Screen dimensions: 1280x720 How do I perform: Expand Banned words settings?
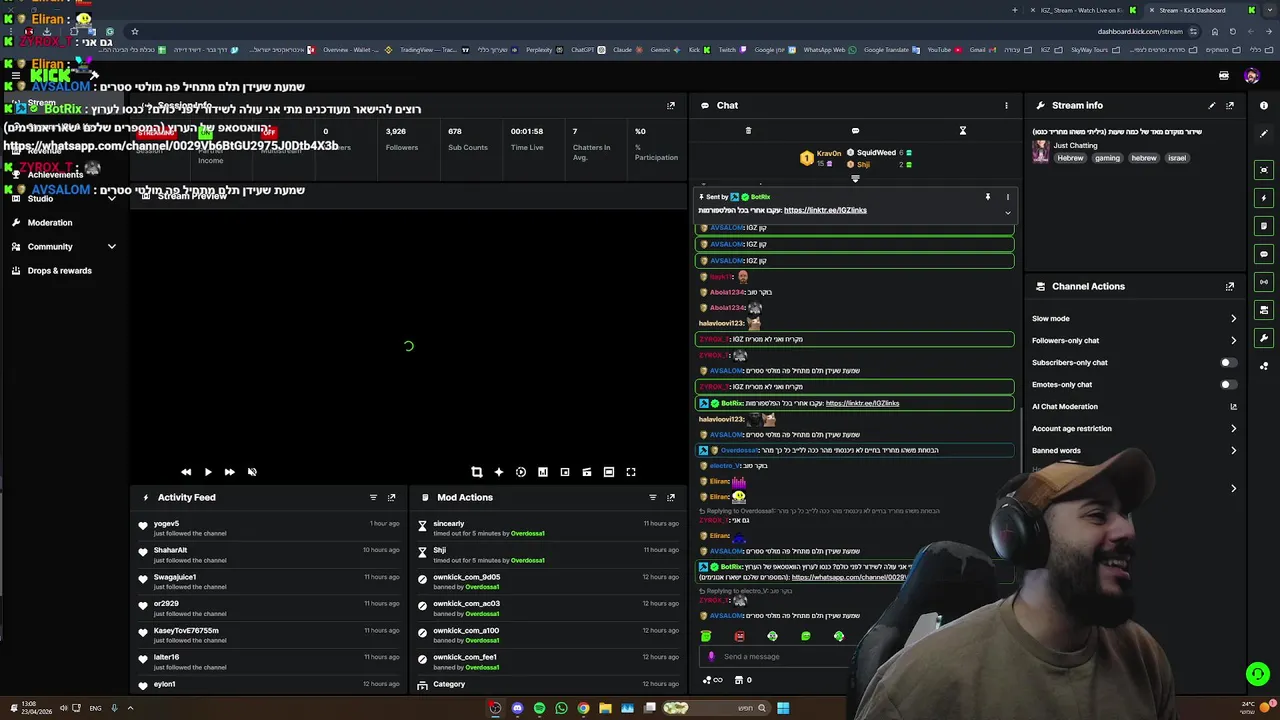1233,450
